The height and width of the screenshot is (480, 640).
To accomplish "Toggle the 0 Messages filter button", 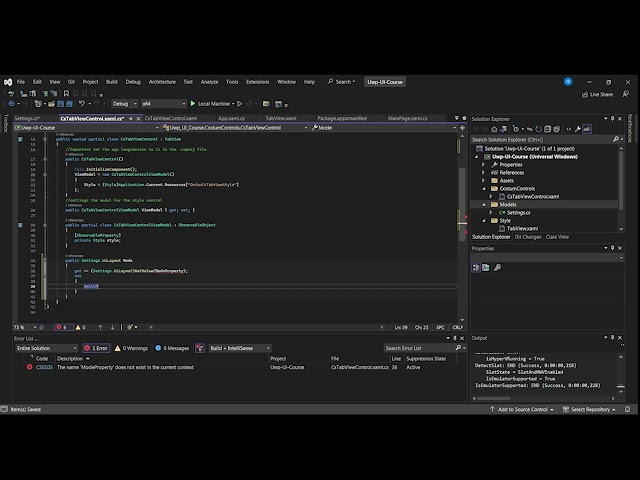I will 172,348.
